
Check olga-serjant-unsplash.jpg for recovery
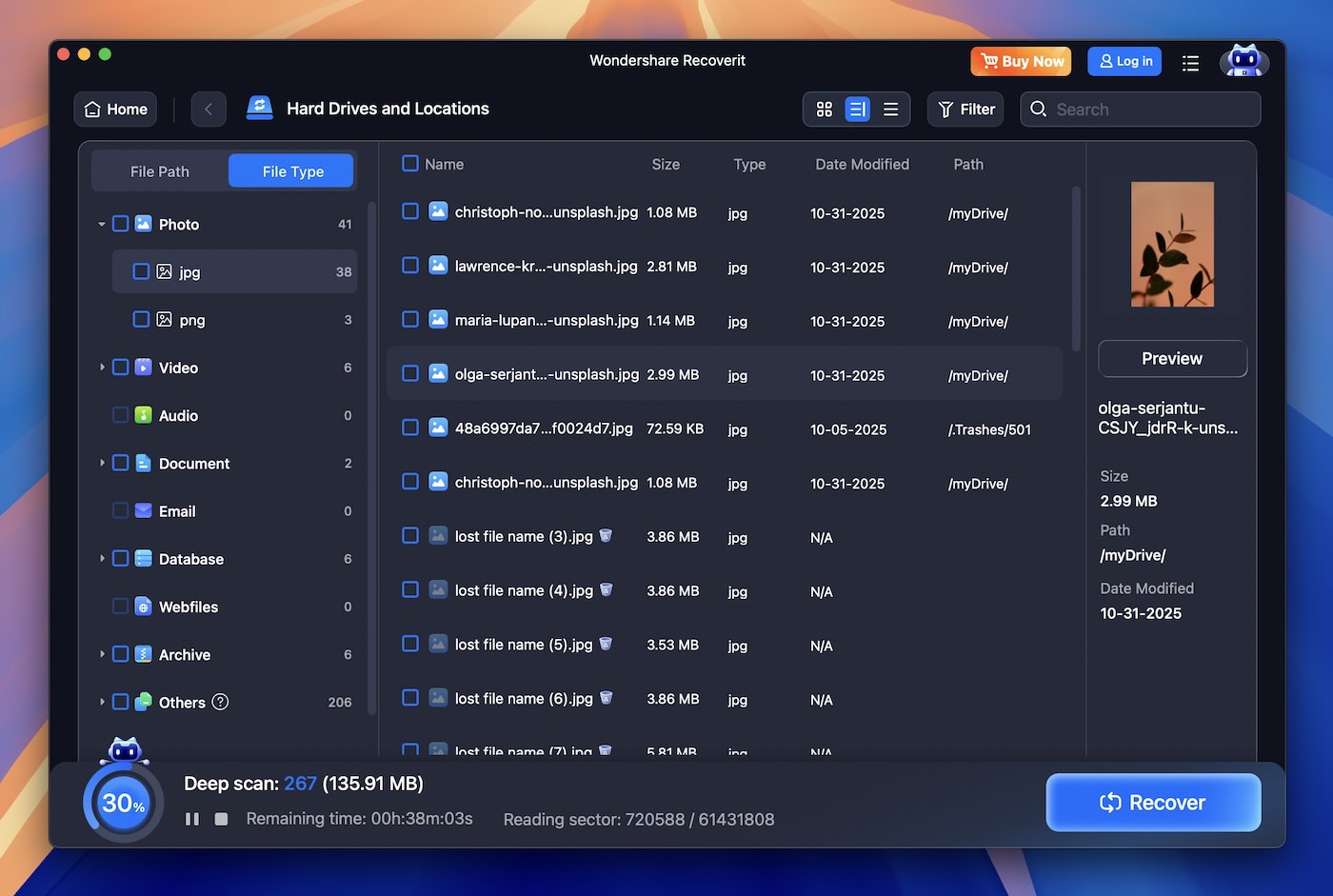[410, 373]
